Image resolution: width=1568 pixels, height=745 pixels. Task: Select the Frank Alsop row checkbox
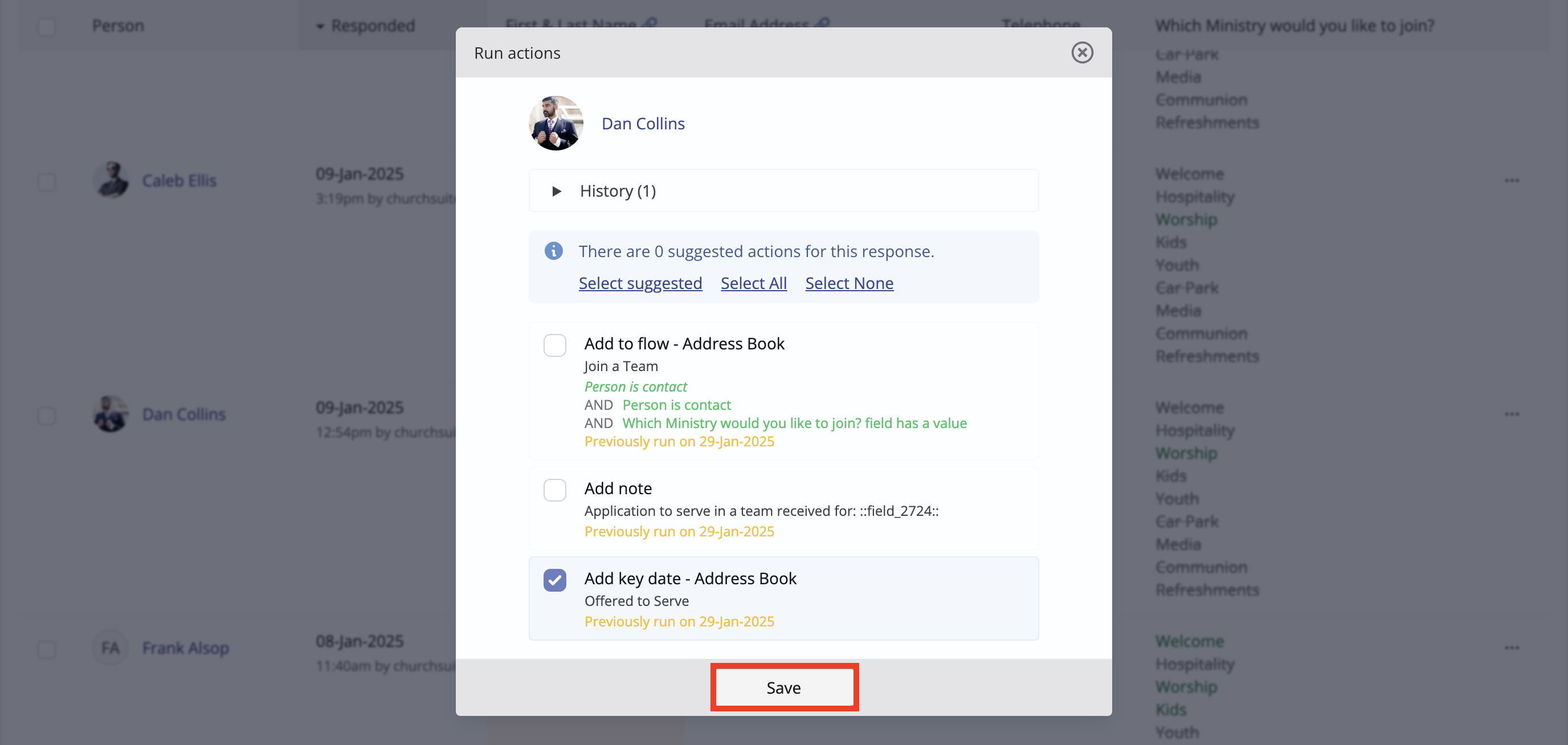pos(47,649)
